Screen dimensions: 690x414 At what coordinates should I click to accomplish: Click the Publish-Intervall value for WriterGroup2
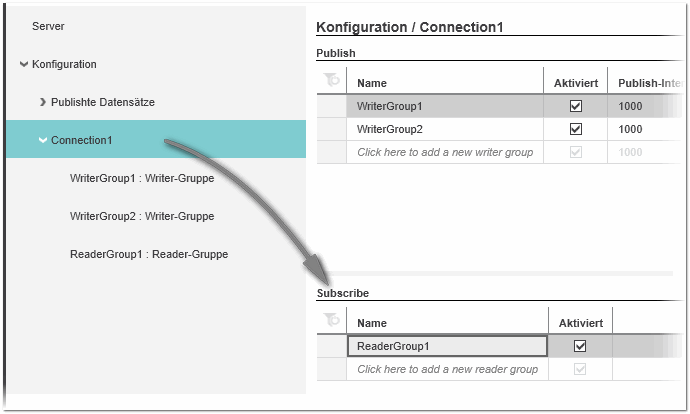(x=631, y=129)
